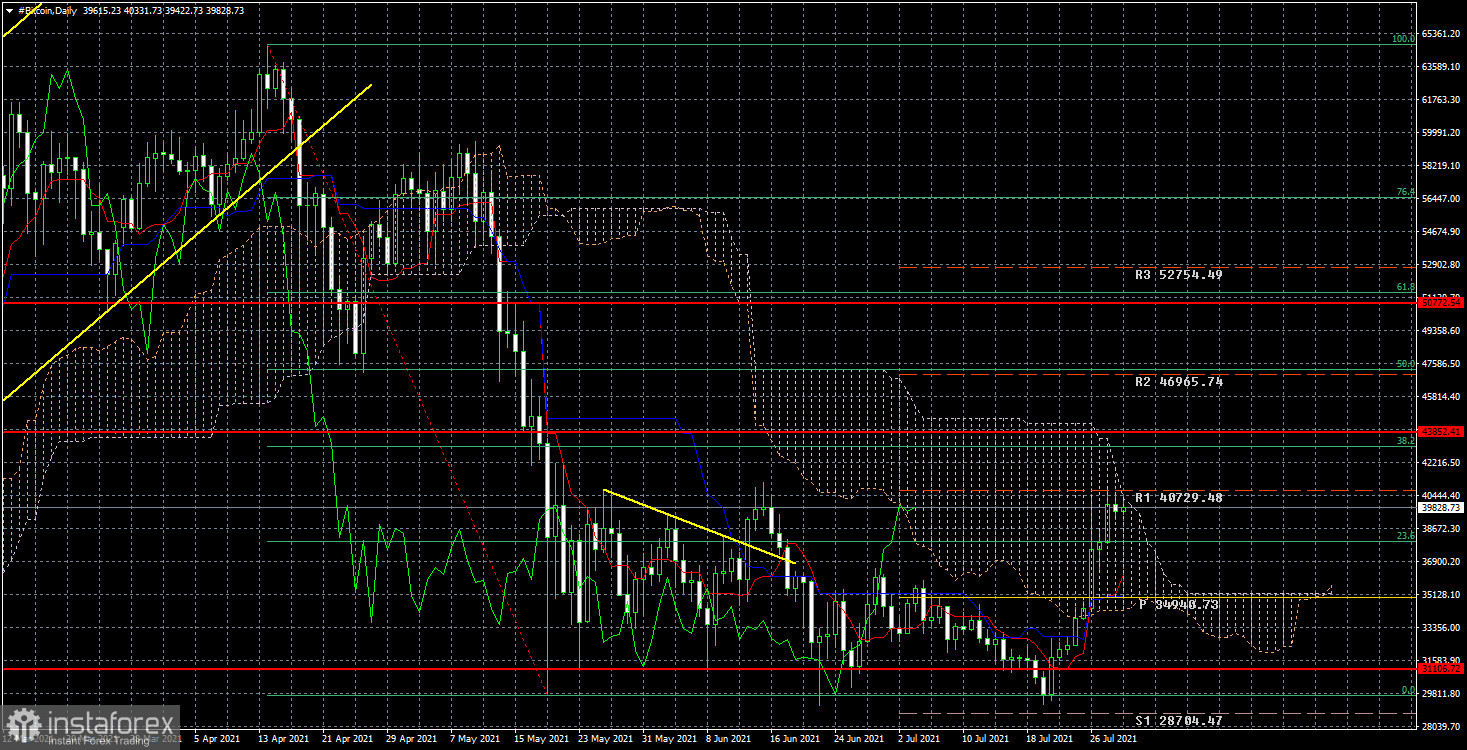Click the 26 Jul 2021 date label
Screen dimensions: 1467x750
[x=1112, y=739]
